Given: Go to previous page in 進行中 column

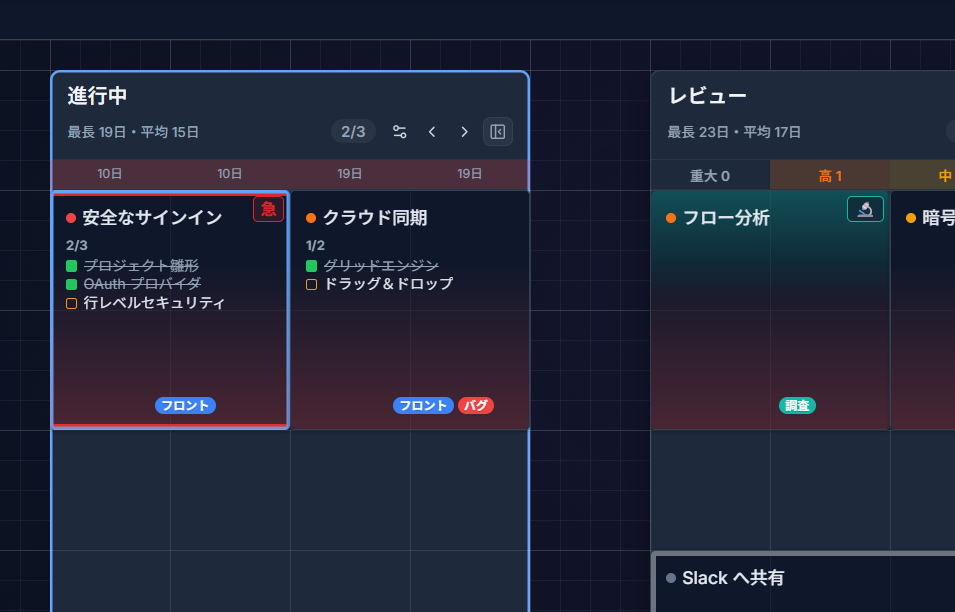Looking at the screenshot, I should point(432,132).
